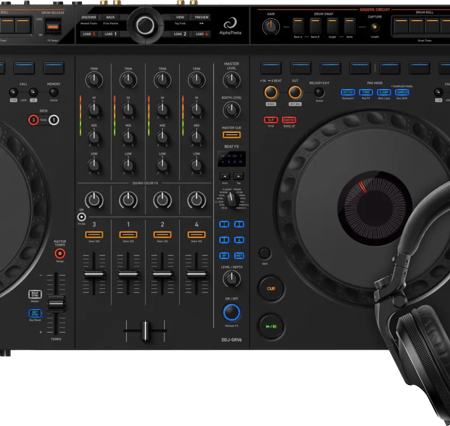This screenshot has height=426, width=450.
Task: Click the white Beat Sync button on left deck
Action: (35, 294)
